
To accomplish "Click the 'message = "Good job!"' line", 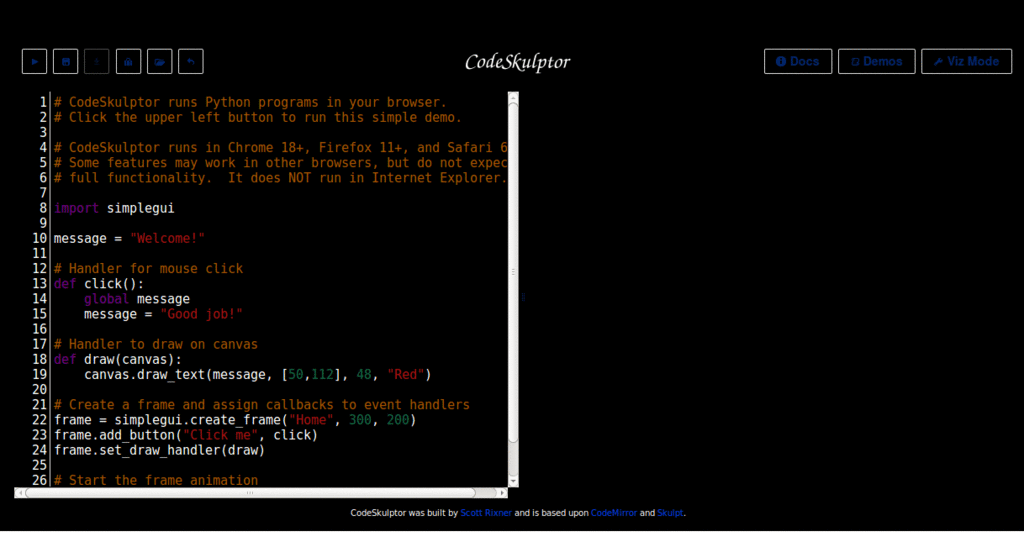I will pos(163,314).
